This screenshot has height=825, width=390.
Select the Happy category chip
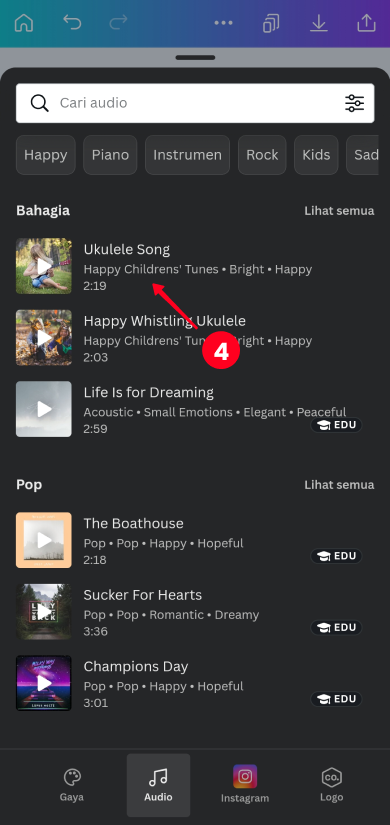pos(46,155)
